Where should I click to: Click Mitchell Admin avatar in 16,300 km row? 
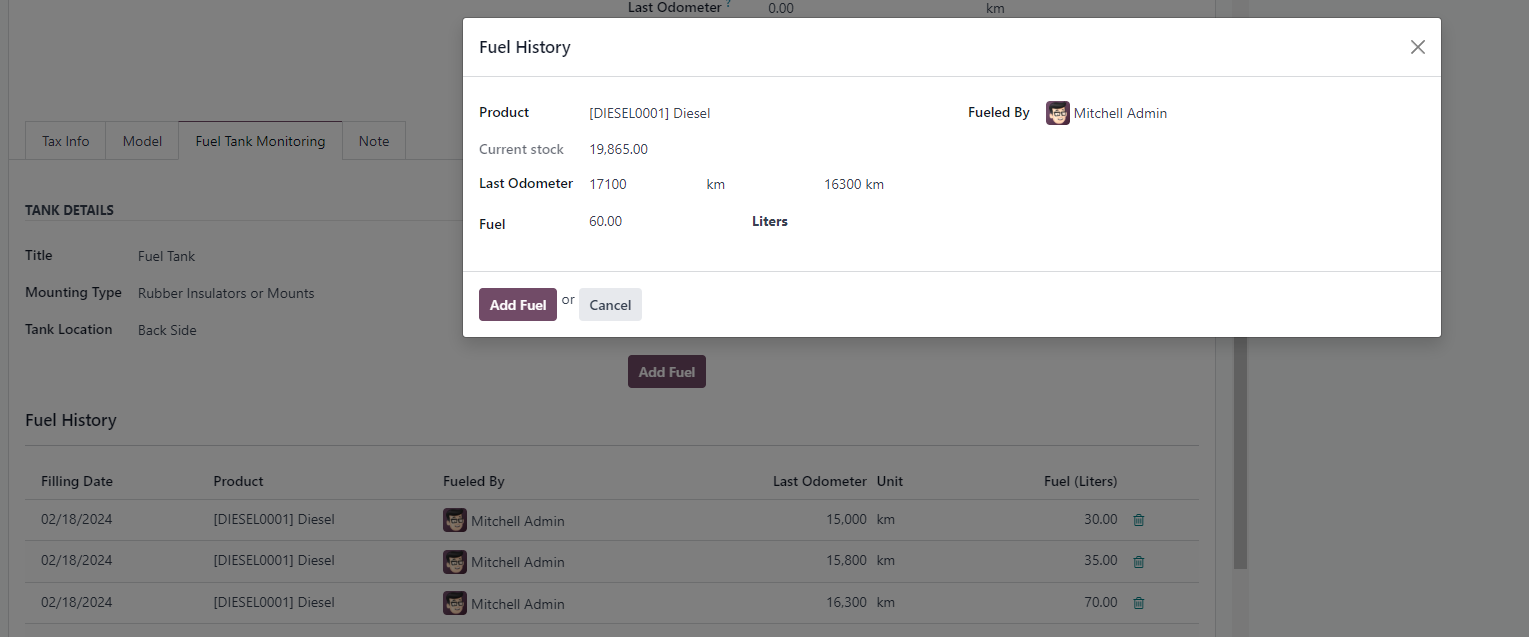pos(455,603)
